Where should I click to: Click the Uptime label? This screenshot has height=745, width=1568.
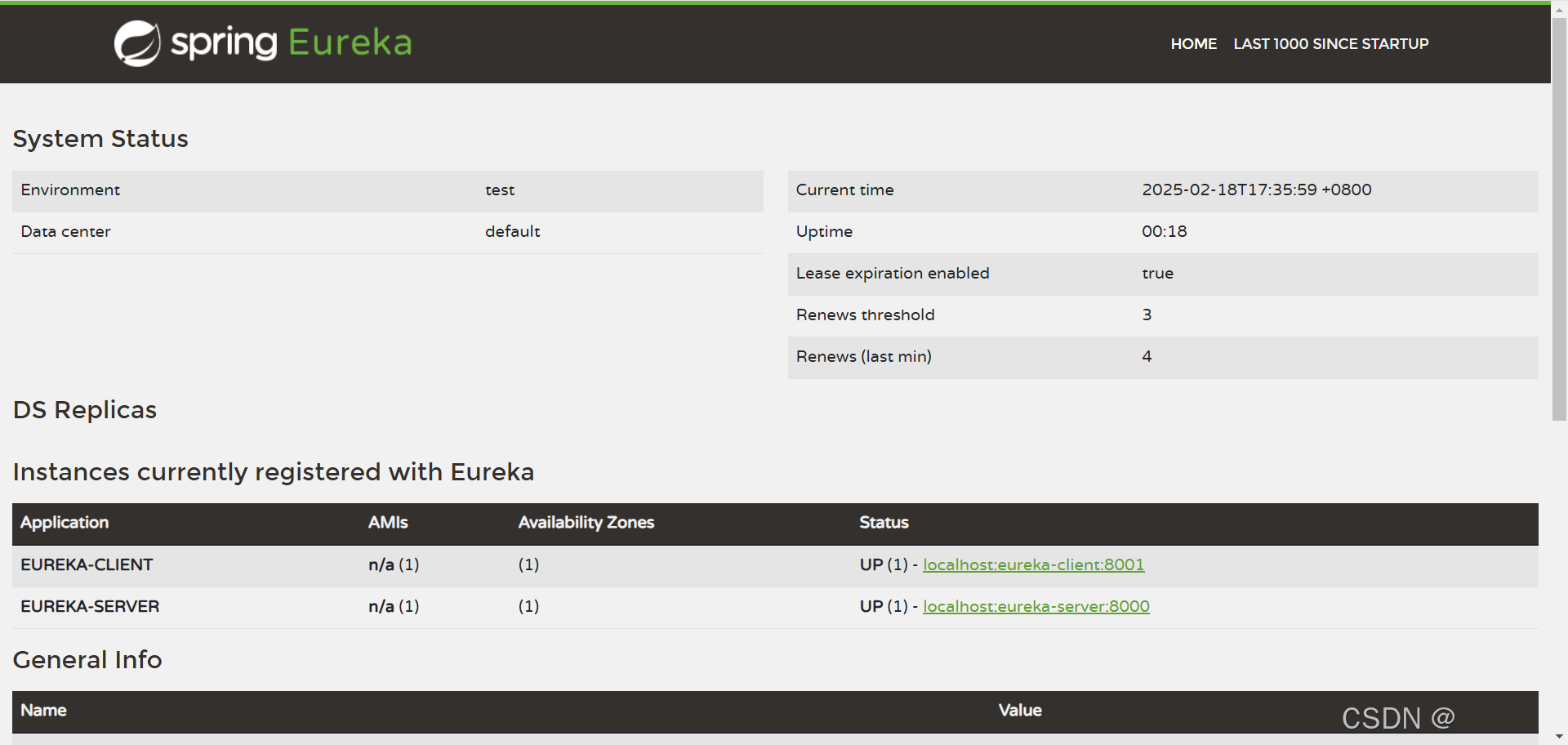pyautogui.click(x=824, y=232)
